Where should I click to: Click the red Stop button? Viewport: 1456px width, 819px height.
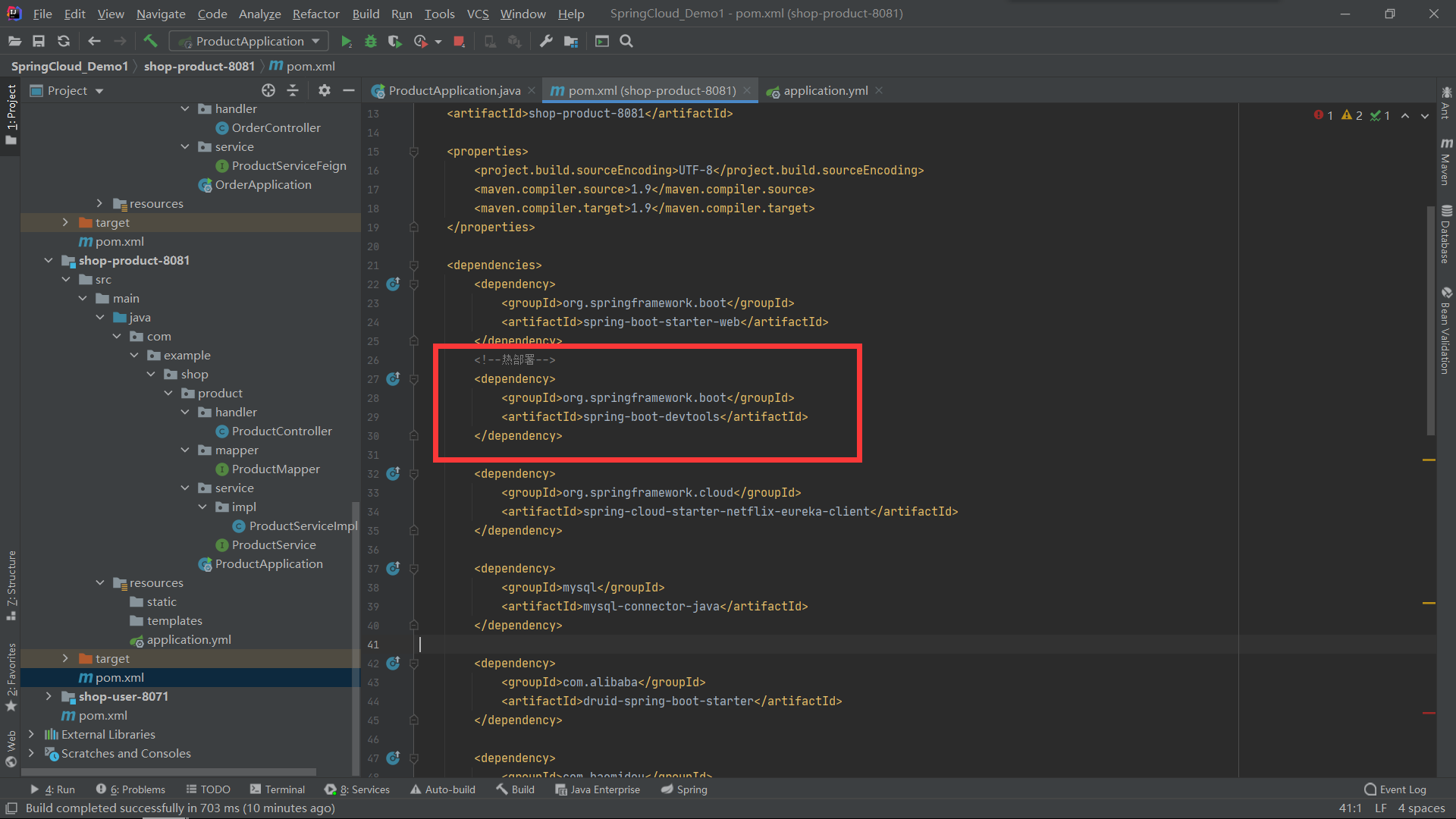[459, 42]
